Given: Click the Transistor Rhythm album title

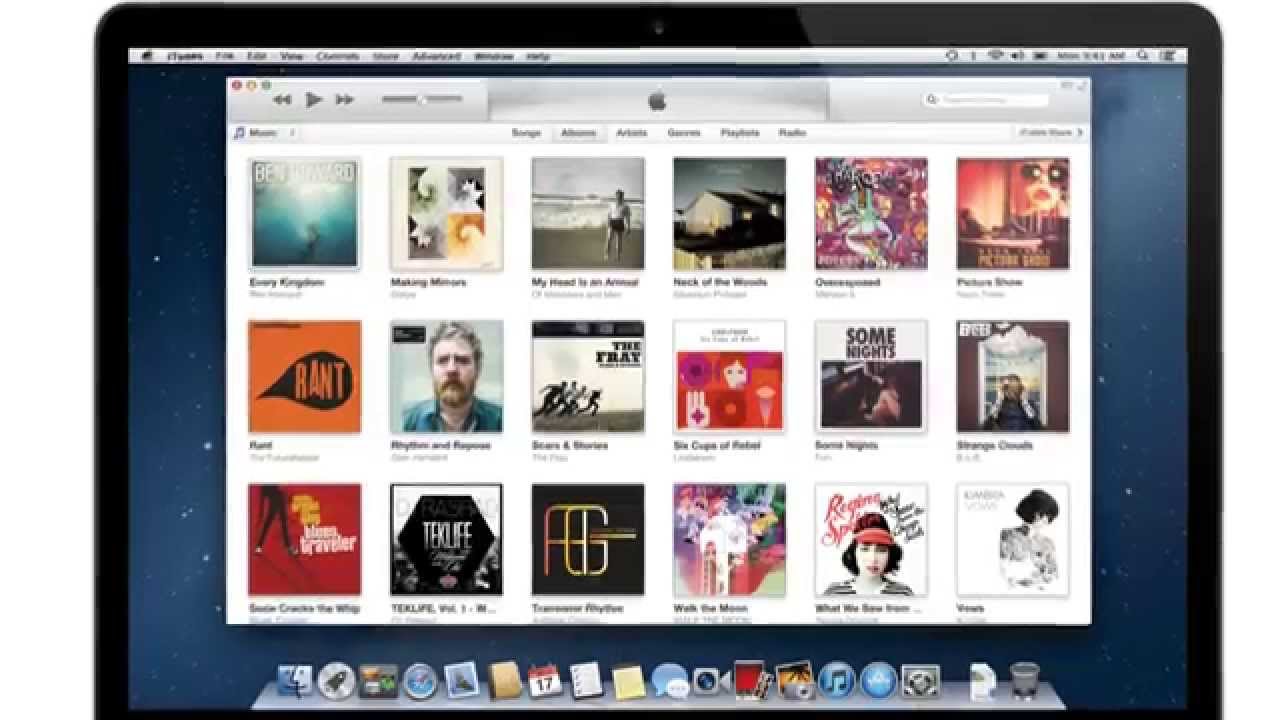Looking at the screenshot, I should [578, 608].
